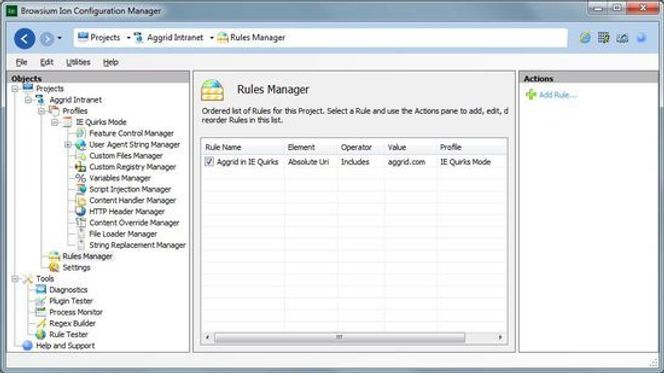664x373 pixels.
Task: Click the aggrid.com value cell
Action: click(407, 162)
